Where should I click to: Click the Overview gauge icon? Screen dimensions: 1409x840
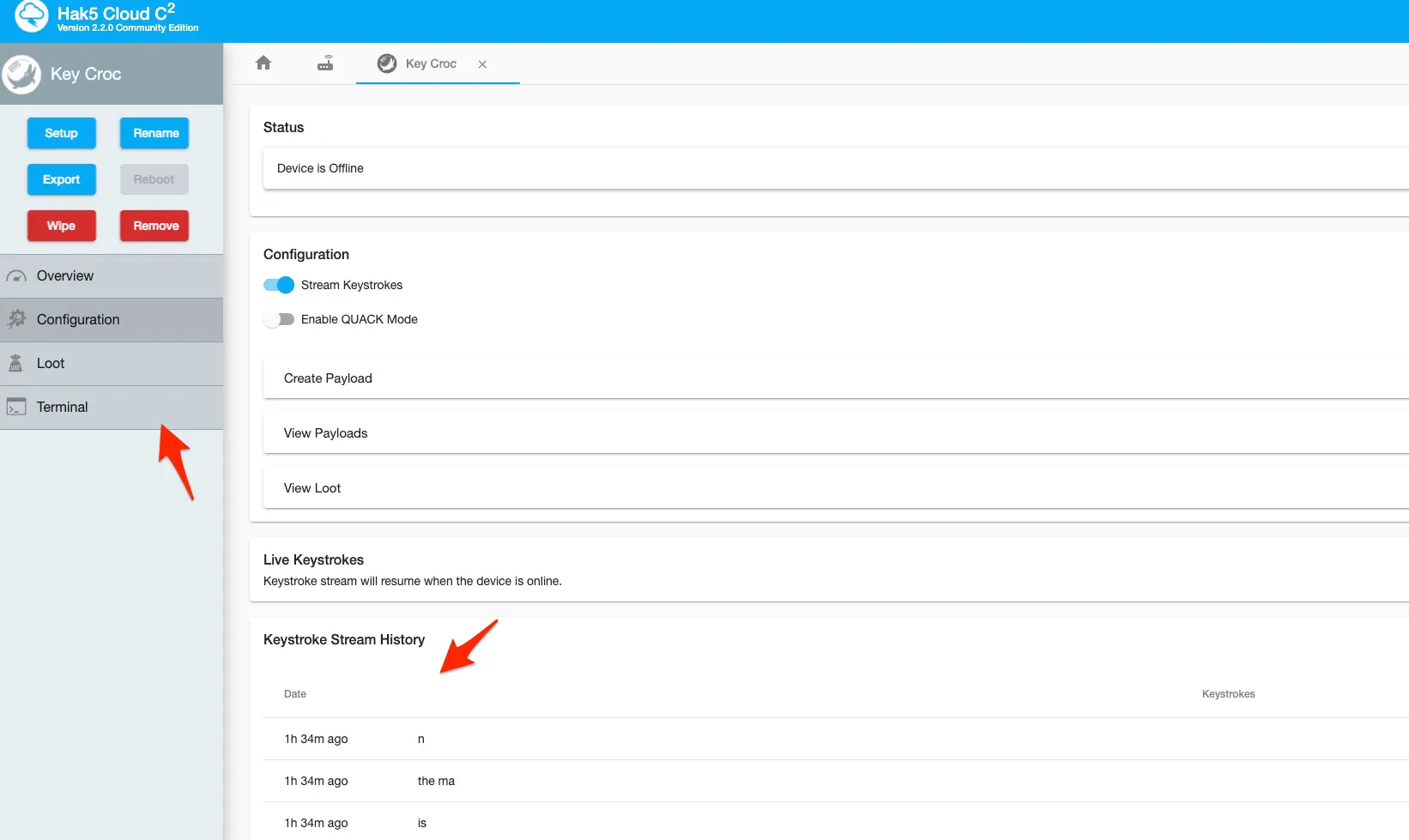[x=16, y=276]
